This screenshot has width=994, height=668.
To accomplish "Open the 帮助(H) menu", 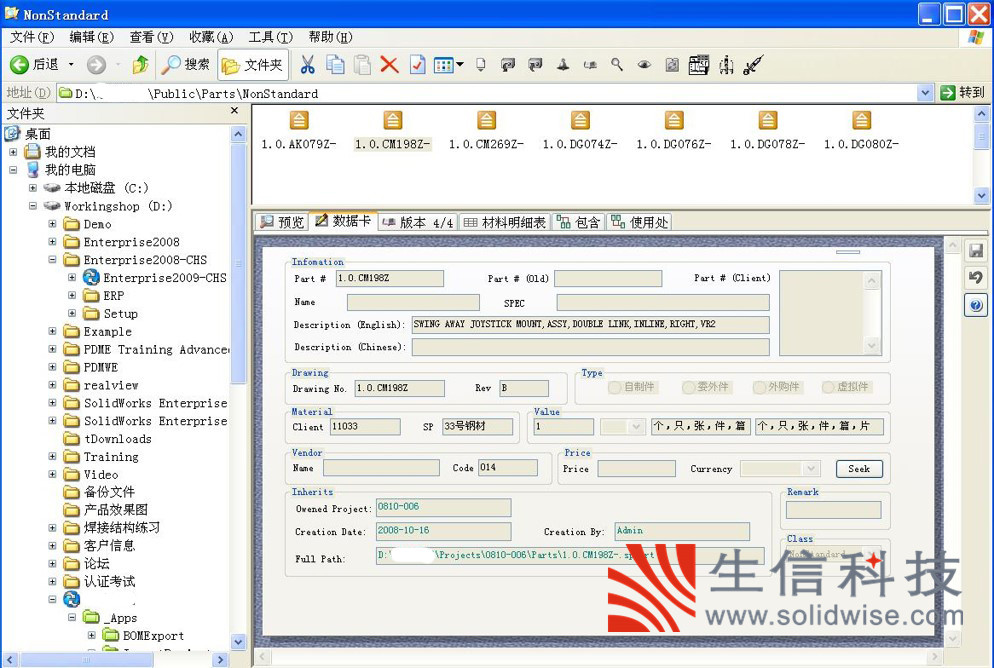I will coord(330,37).
